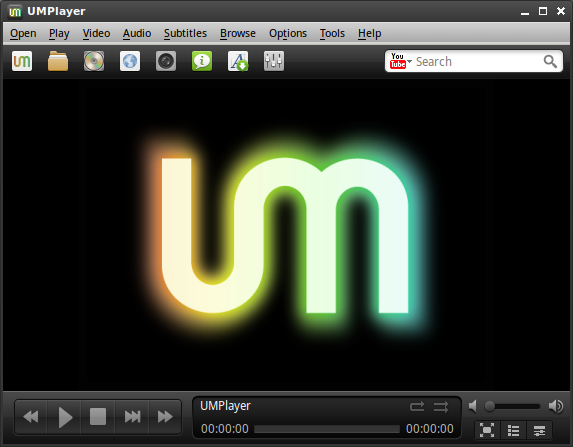Open disc using the CD icon
The height and width of the screenshot is (447, 573).
tap(94, 61)
